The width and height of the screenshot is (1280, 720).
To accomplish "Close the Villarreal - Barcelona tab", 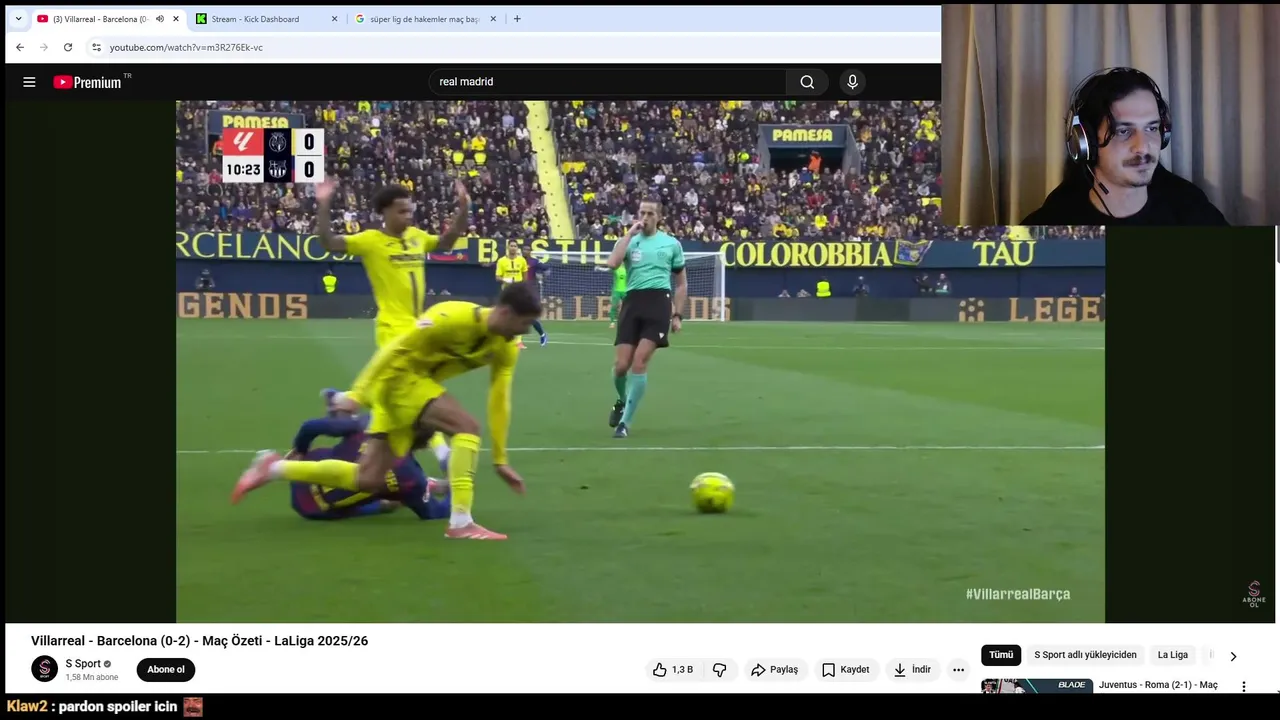I will click(176, 19).
